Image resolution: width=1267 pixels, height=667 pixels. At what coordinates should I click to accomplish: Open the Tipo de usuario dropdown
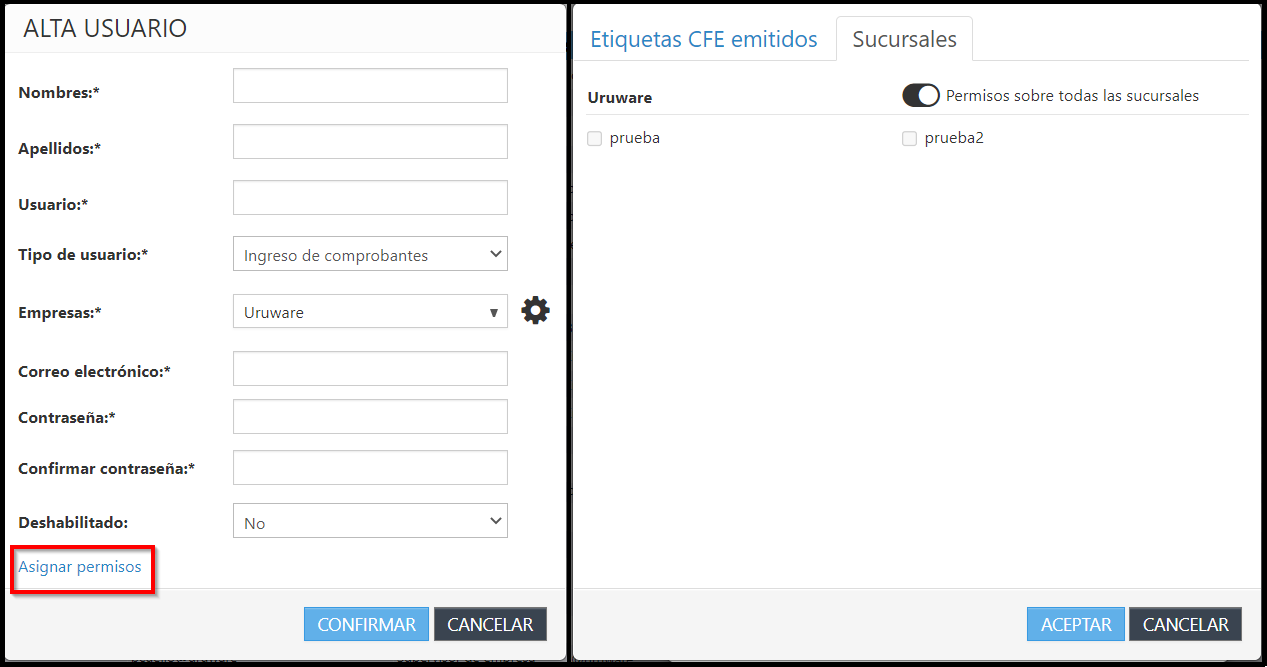coord(370,254)
